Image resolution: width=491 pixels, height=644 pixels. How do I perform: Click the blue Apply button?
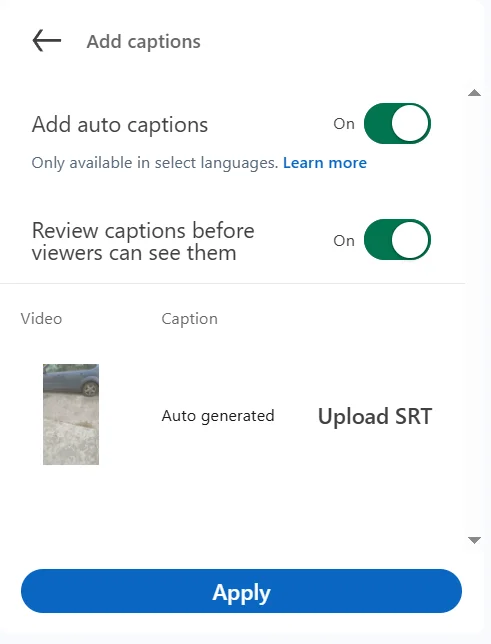[242, 591]
